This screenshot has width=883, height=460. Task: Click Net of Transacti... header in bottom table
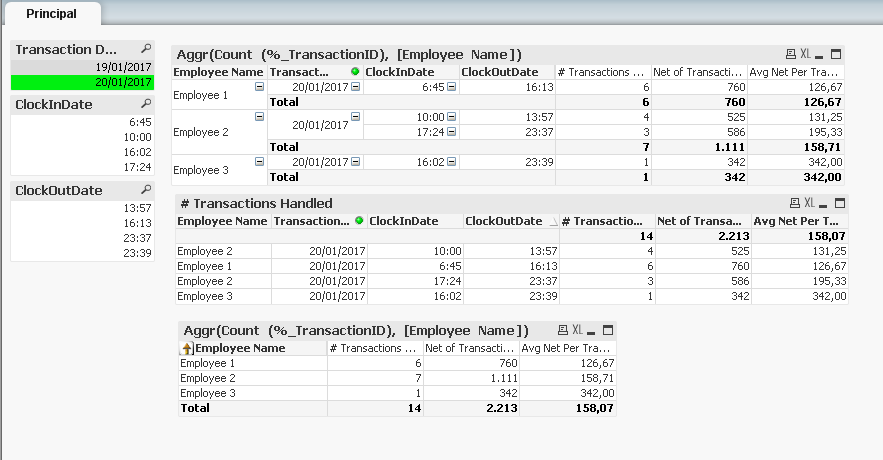click(x=471, y=348)
